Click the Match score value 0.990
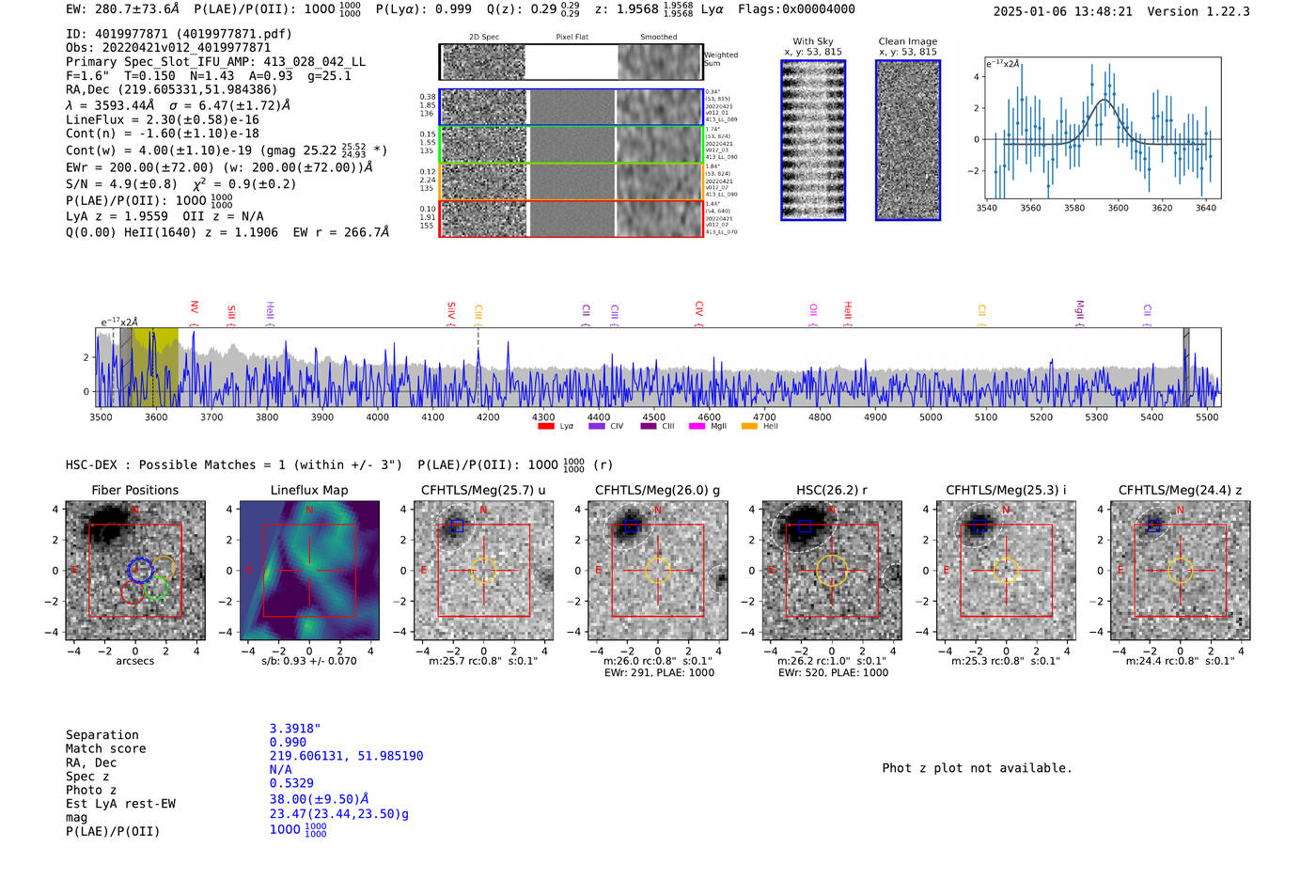The height and width of the screenshot is (896, 1316). coord(288,743)
